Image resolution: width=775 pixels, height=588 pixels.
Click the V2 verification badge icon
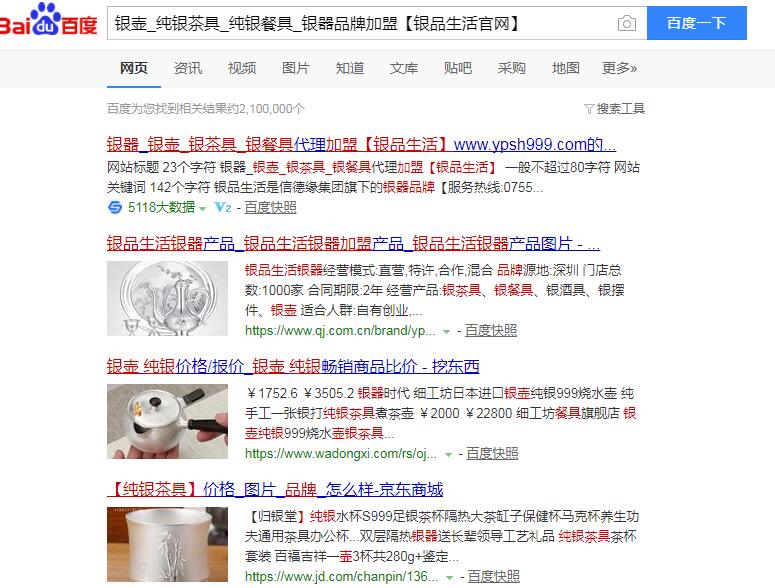point(223,208)
